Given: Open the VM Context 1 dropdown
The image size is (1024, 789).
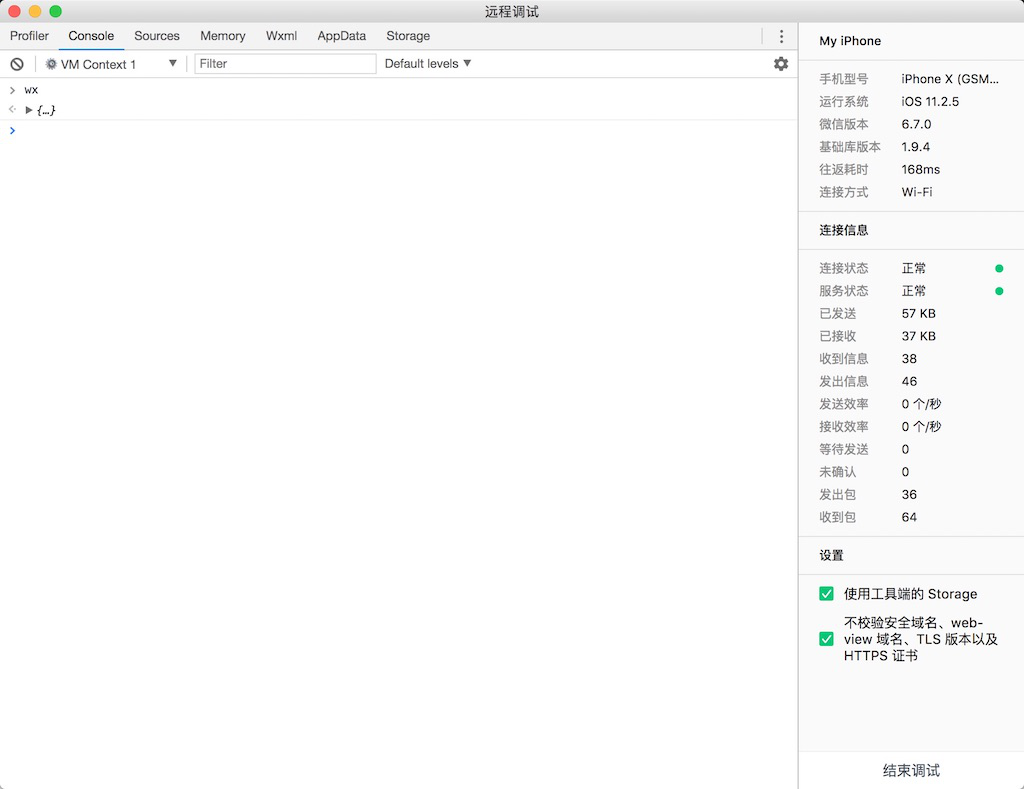Looking at the screenshot, I should 110,64.
